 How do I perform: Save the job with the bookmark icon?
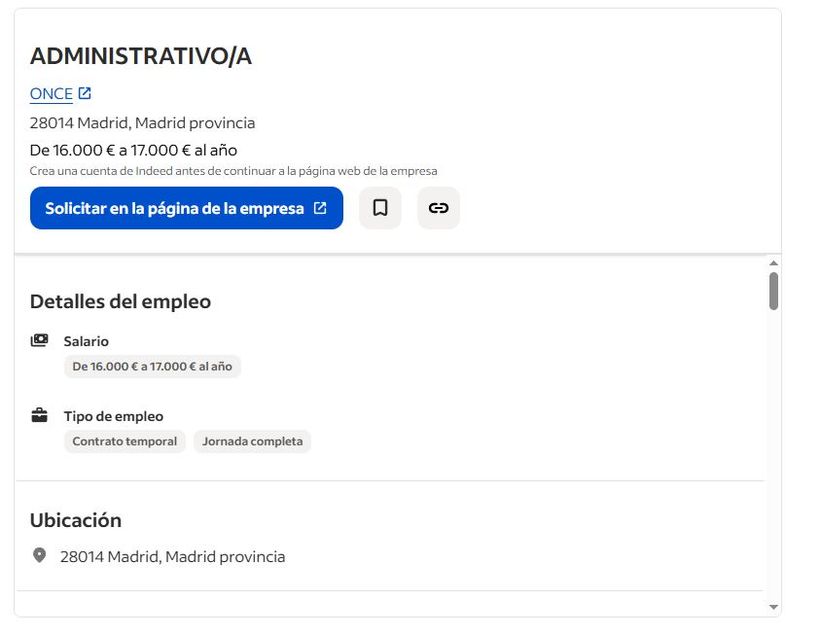point(380,208)
